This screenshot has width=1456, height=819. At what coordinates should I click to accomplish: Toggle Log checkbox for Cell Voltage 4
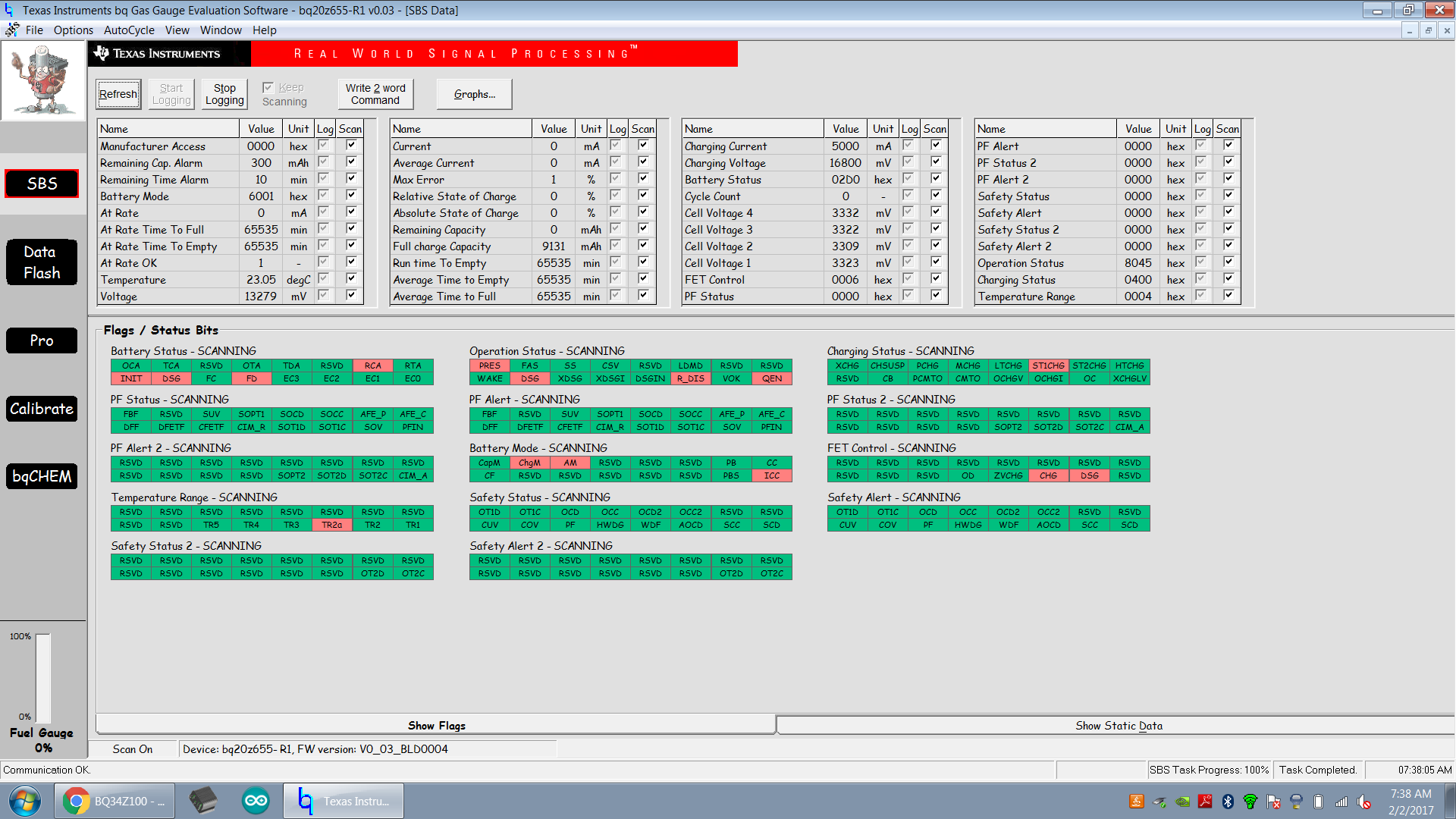pyautogui.click(x=908, y=212)
